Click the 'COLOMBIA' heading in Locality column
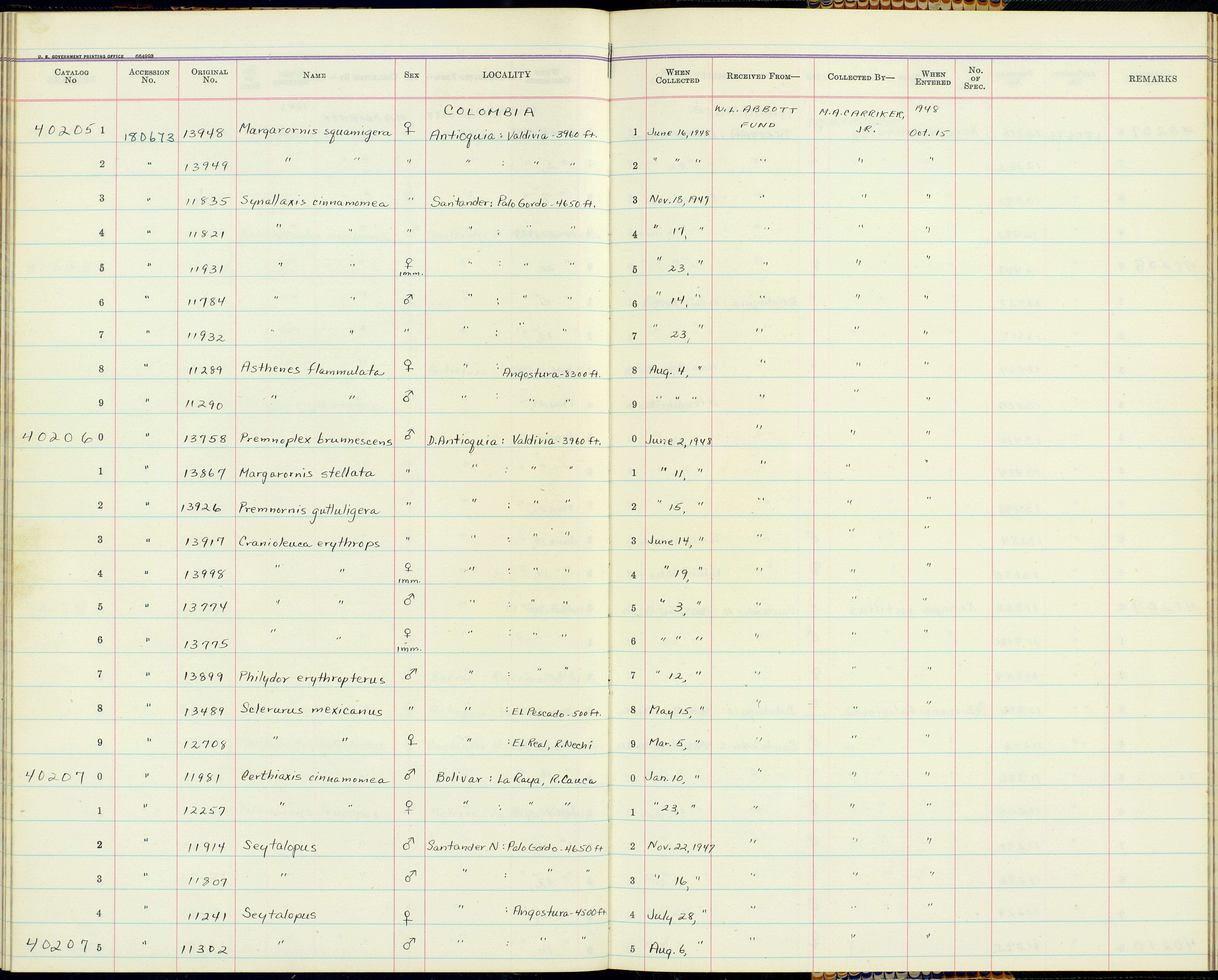This screenshot has width=1218, height=980. click(x=489, y=111)
